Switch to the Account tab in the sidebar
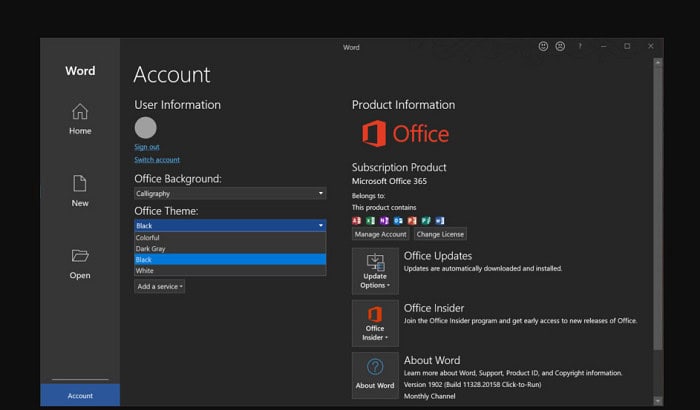Image resolution: width=700 pixels, height=410 pixels. (x=80, y=396)
